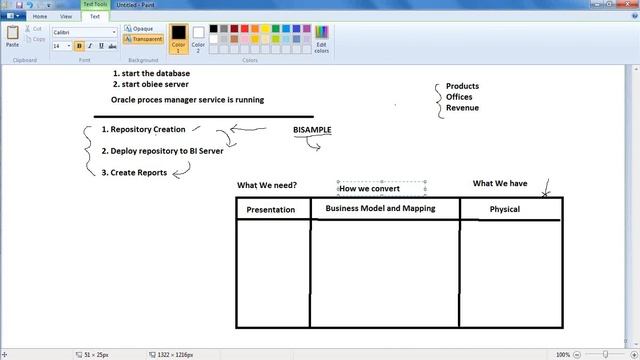Click 'Oracle proces manager service is running' text
This screenshot has height=360, width=640.
[187, 100]
